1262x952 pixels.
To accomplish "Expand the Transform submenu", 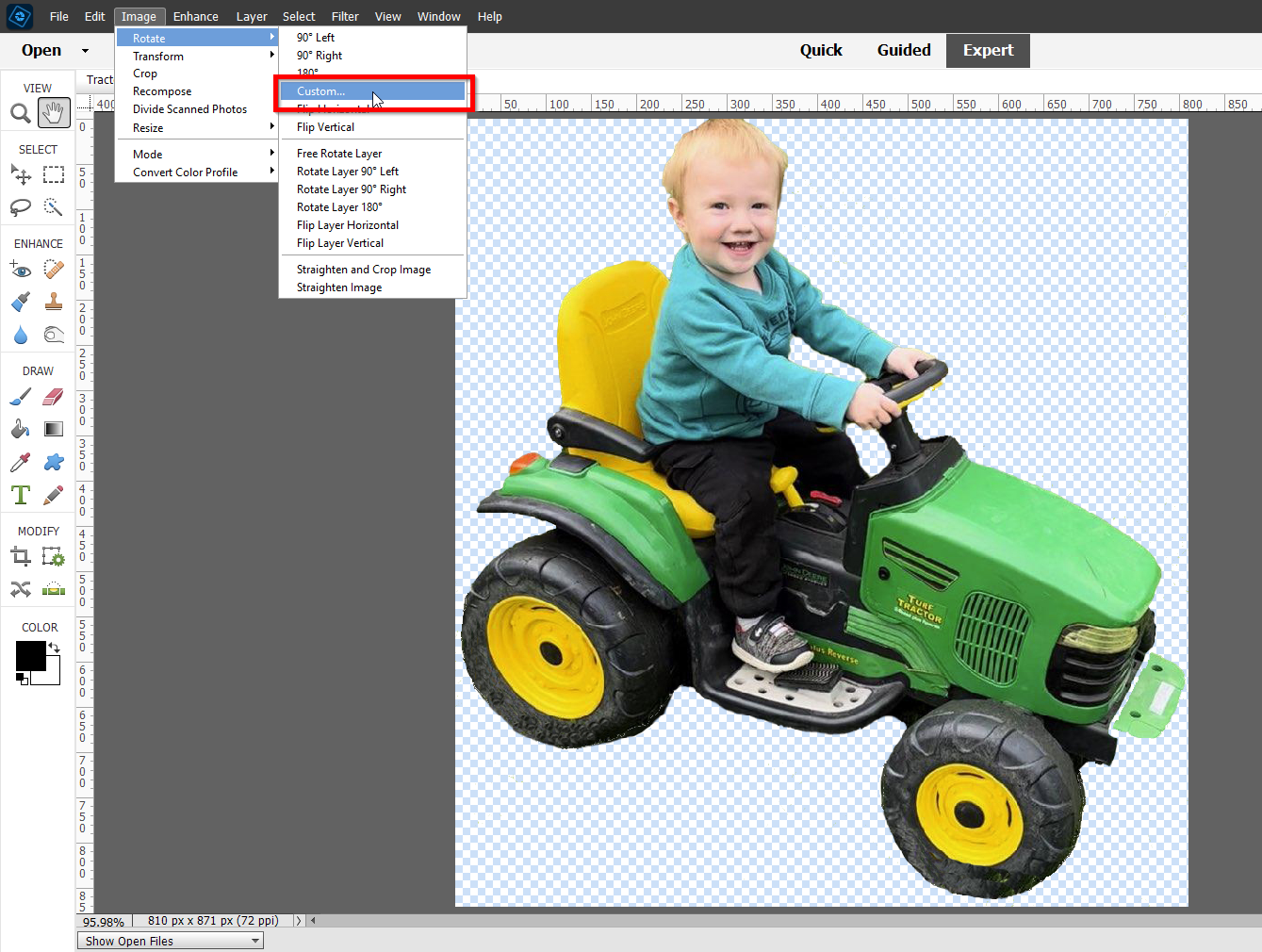I will tap(157, 56).
